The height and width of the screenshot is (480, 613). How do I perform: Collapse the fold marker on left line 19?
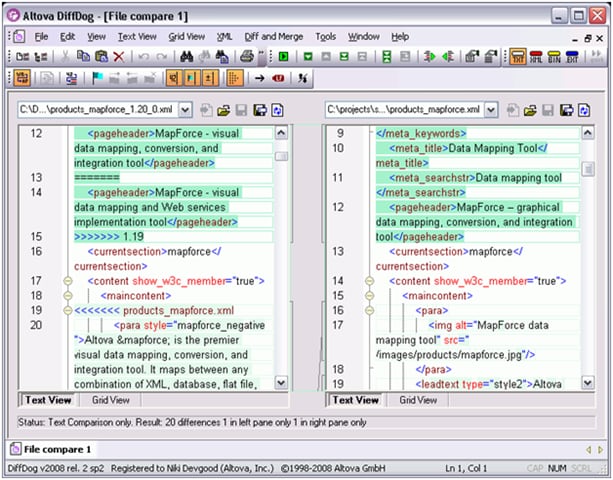coord(68,311)
